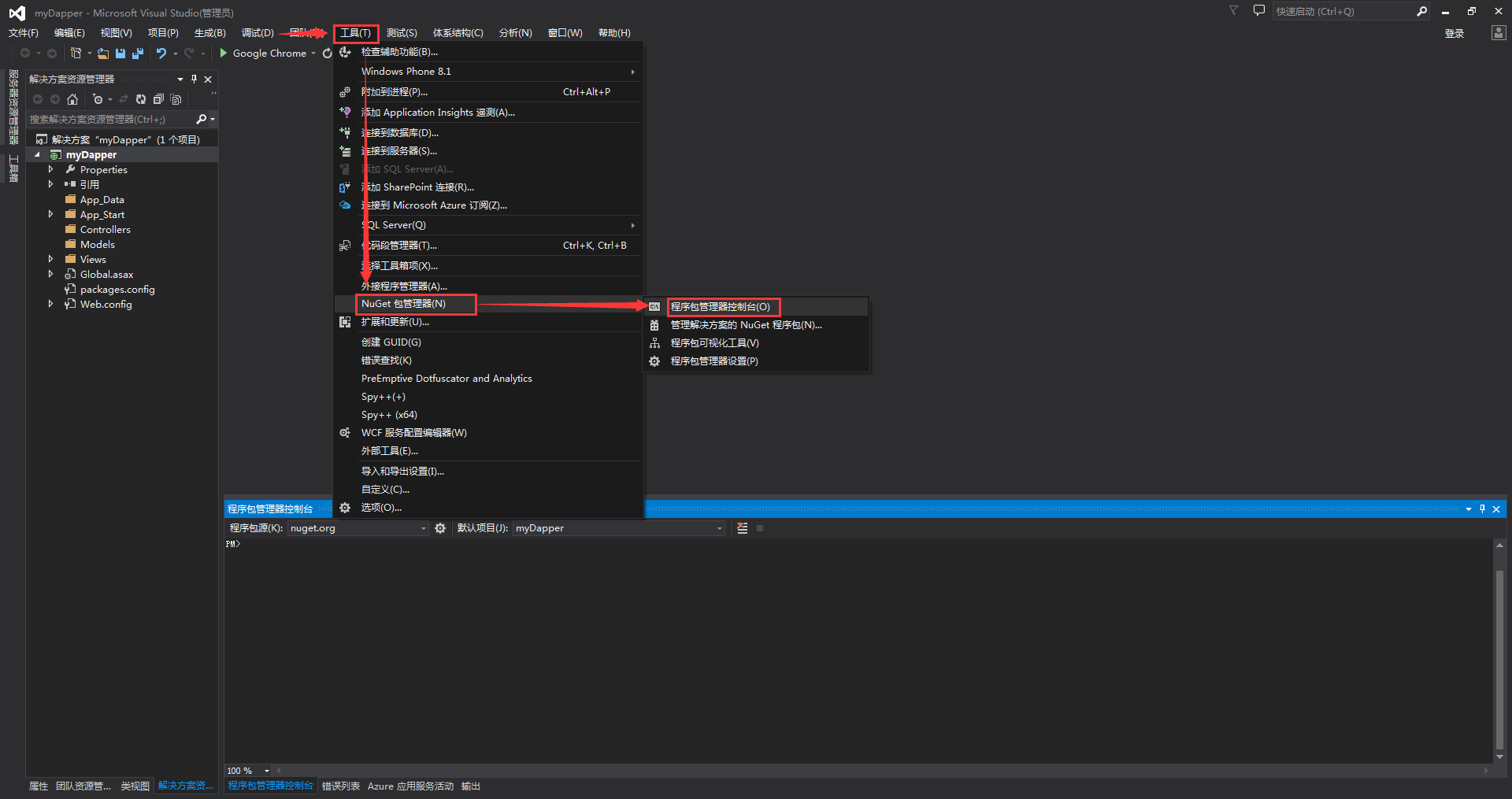Open the feedback speech bubble icon
Image resolution: width=1512 pixels, height=799 pixels.
pos(1259,11)
